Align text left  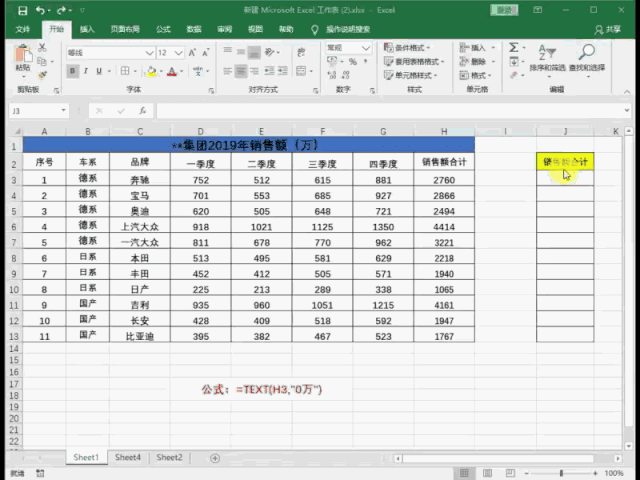[x=228, y=71]
